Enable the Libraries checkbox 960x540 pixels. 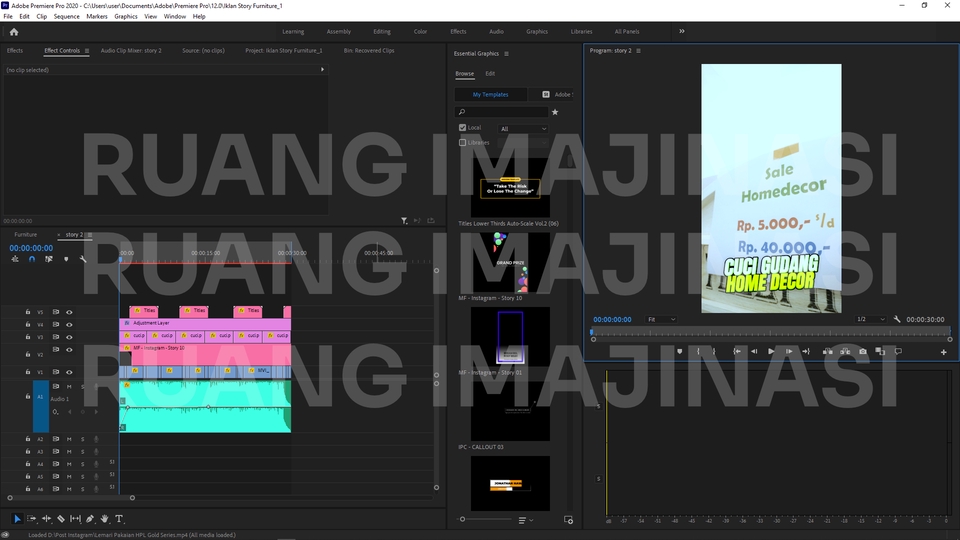(462, 143)
